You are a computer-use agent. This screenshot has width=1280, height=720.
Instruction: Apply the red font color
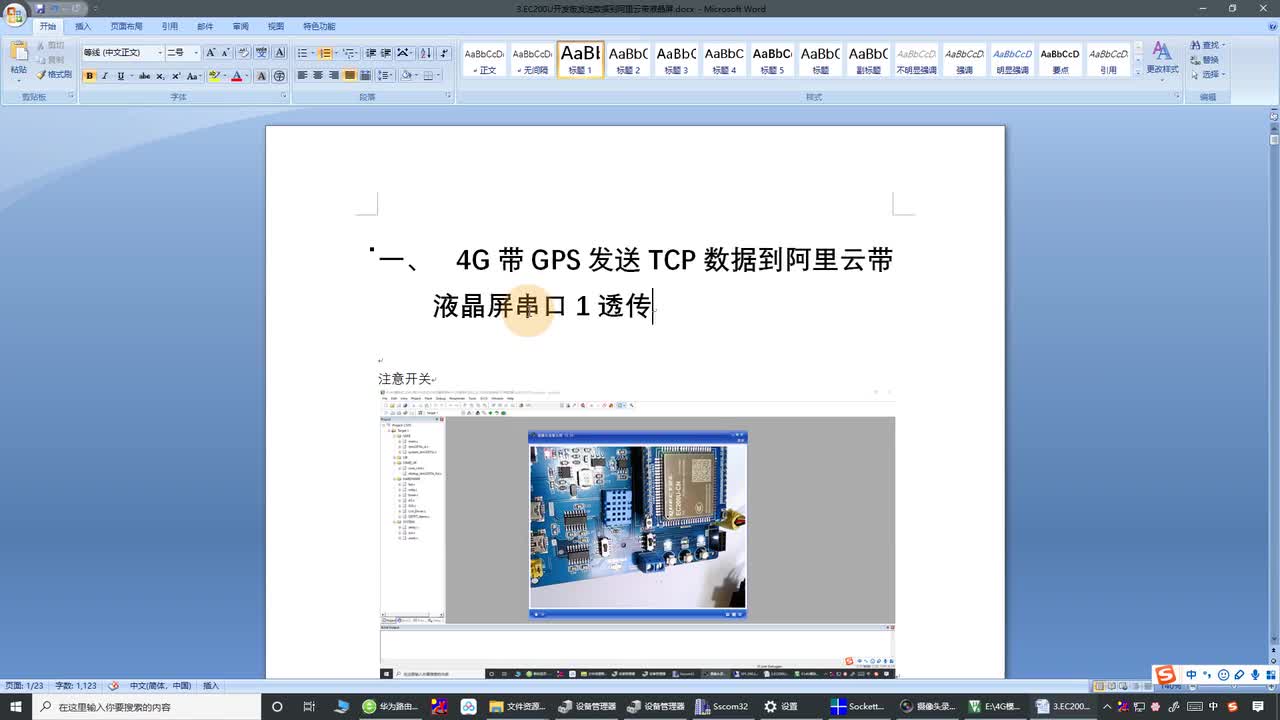coord(236,76)
